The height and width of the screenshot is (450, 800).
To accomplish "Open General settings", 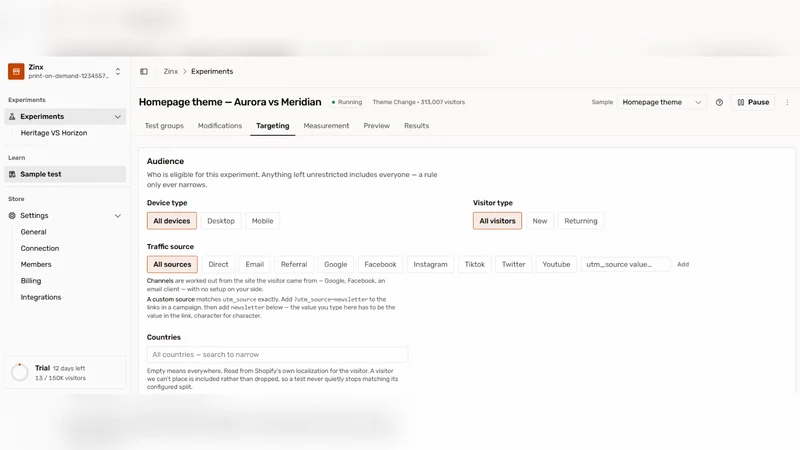I will pos(33,232).
